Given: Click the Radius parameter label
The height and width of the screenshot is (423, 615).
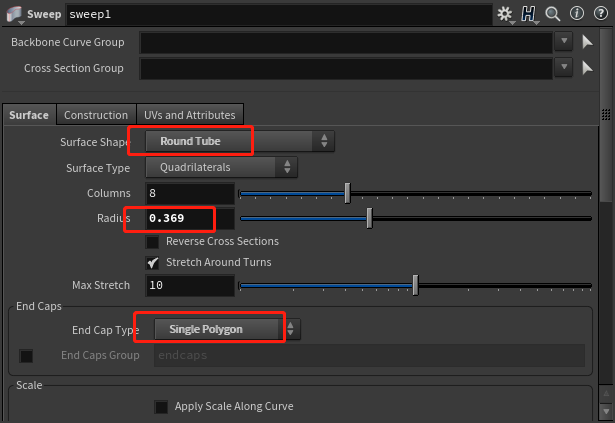Looking at the screenshot, I should coord(114,218).
